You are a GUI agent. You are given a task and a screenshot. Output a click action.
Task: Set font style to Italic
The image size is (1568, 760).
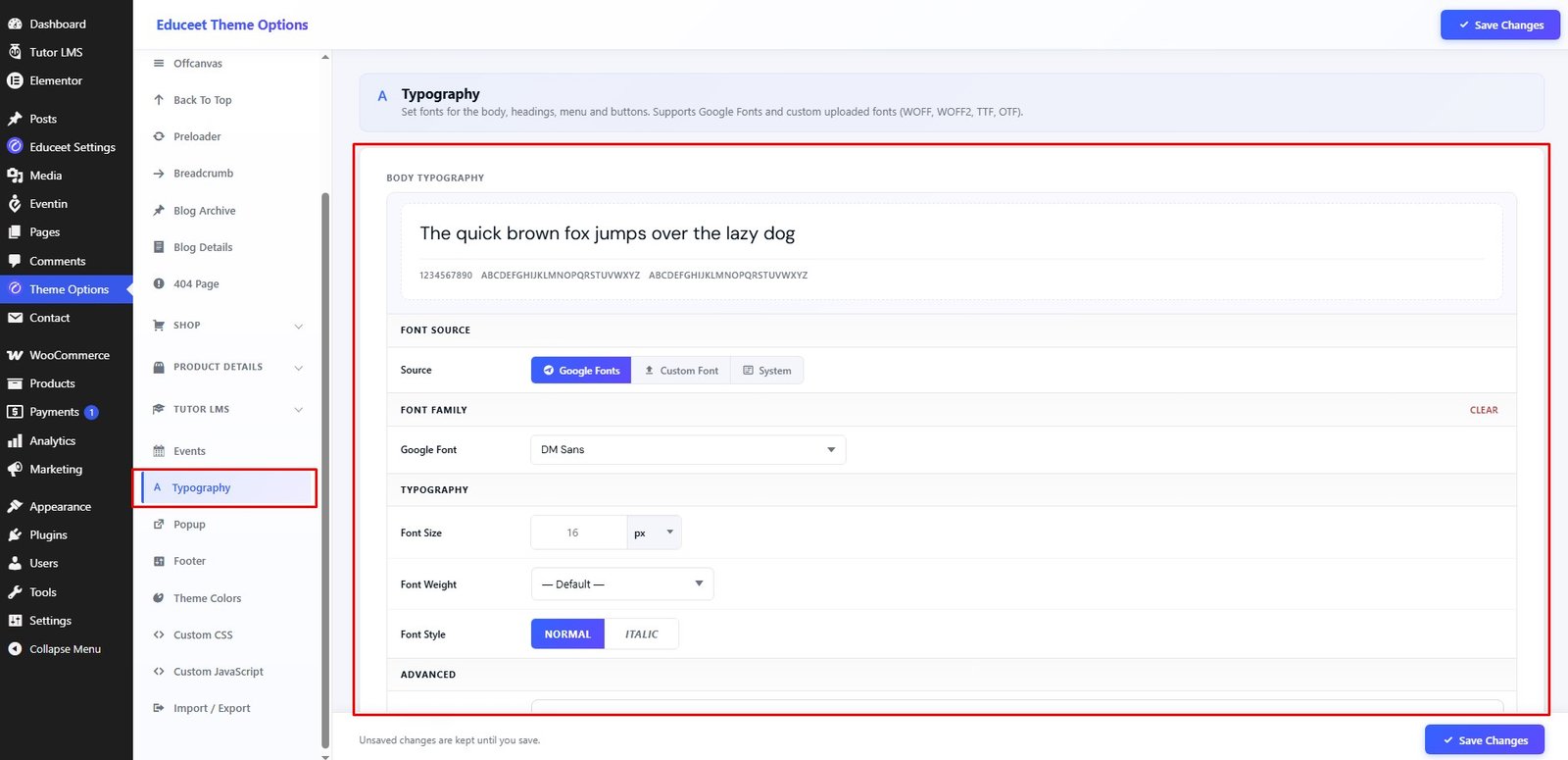(x=642, y=633)
